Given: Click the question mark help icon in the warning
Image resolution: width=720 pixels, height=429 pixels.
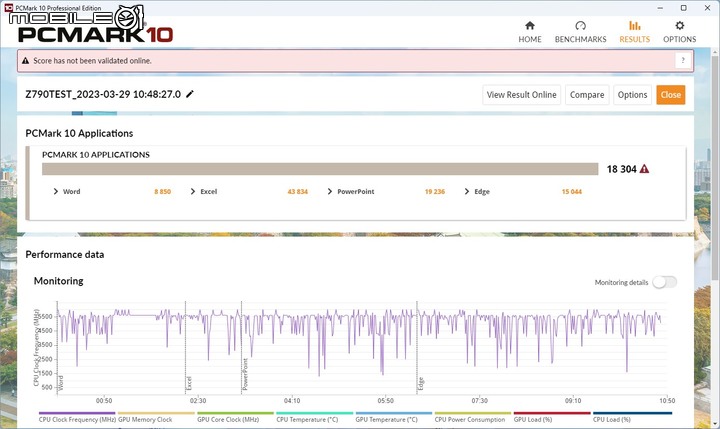Looking at the screenshot, I should pyautogui.click(x=683, y=61).
